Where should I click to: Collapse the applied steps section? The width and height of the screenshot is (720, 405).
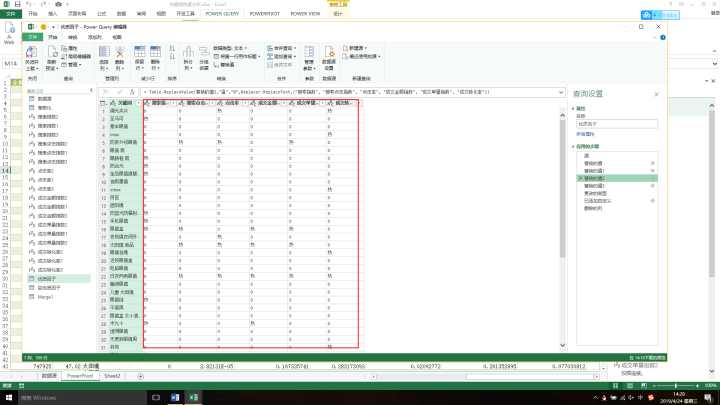point(574,146)
